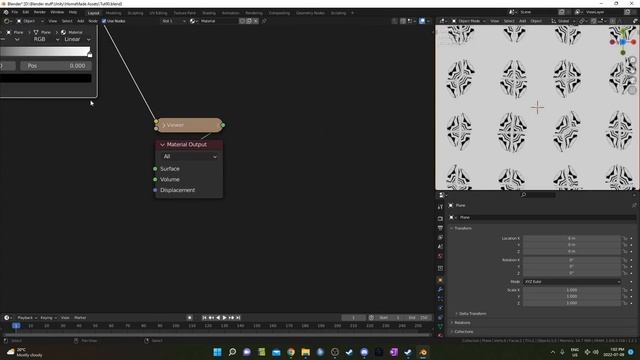
Task: Pin the node tree with the pin icon
Action: click(264, 21)
